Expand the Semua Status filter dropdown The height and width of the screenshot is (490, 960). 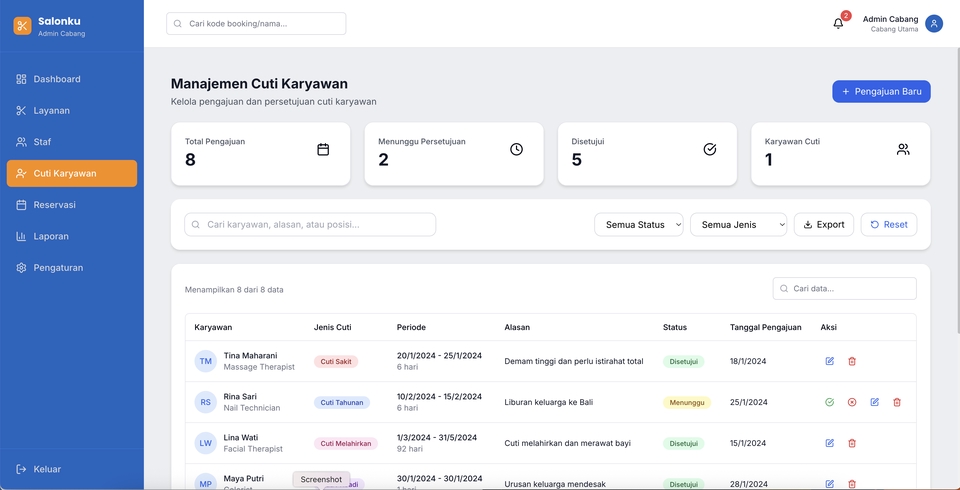coord(639,225)
